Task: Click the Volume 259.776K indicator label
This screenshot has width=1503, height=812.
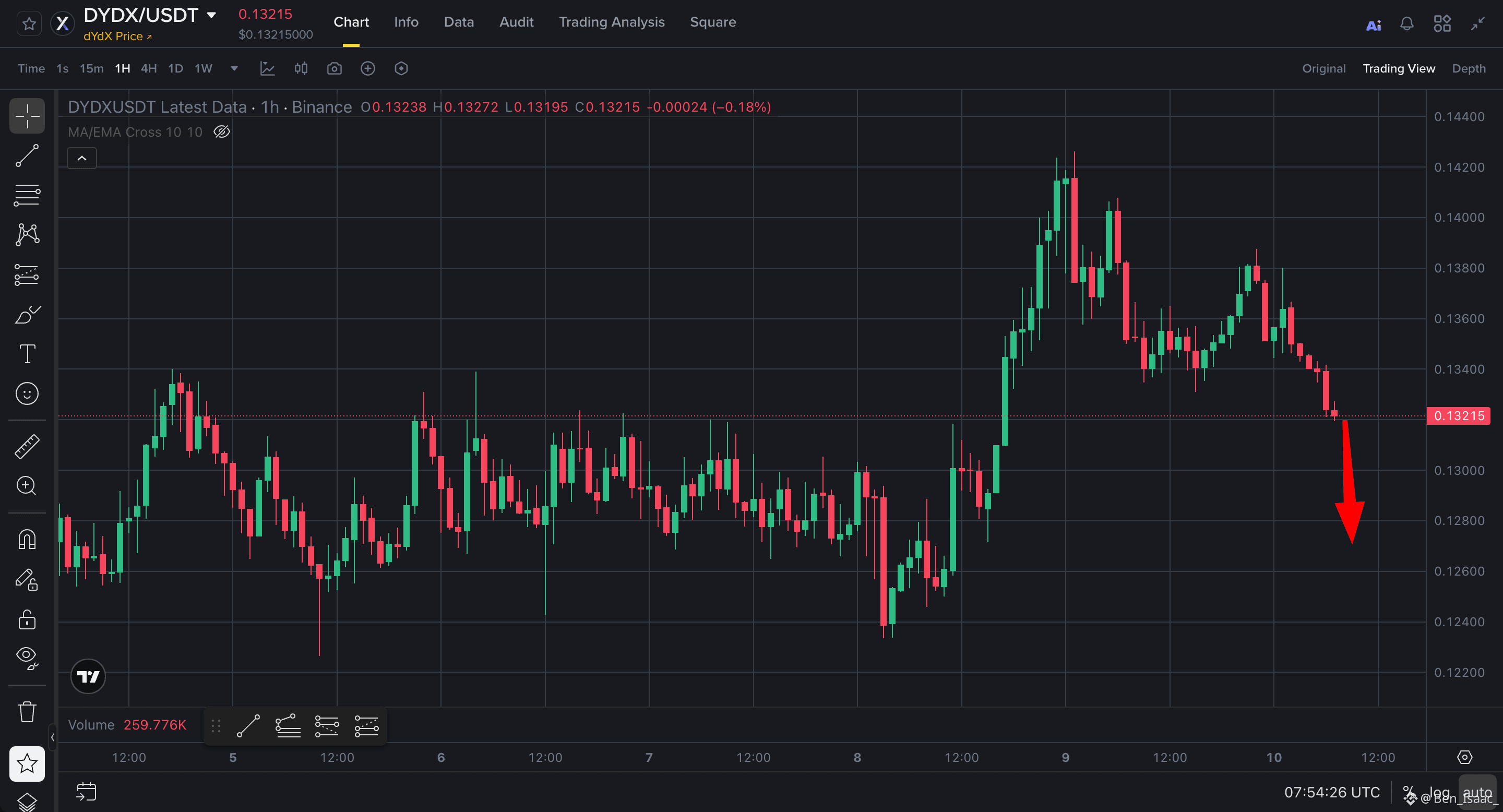Action: pyautogui.click(x=127, y=724)
